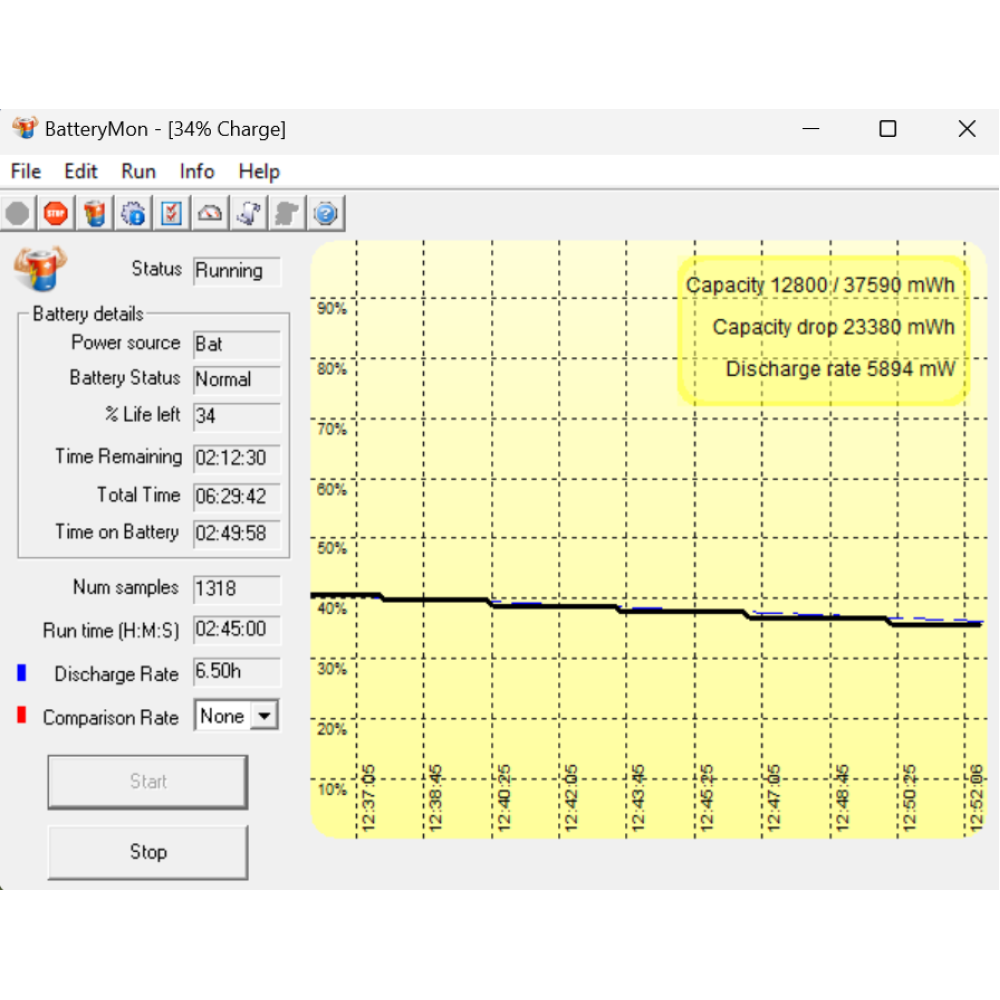Click the disabled Start button
The width and height of the screenshot is (1000, 1000).
[x=147, y=781]
